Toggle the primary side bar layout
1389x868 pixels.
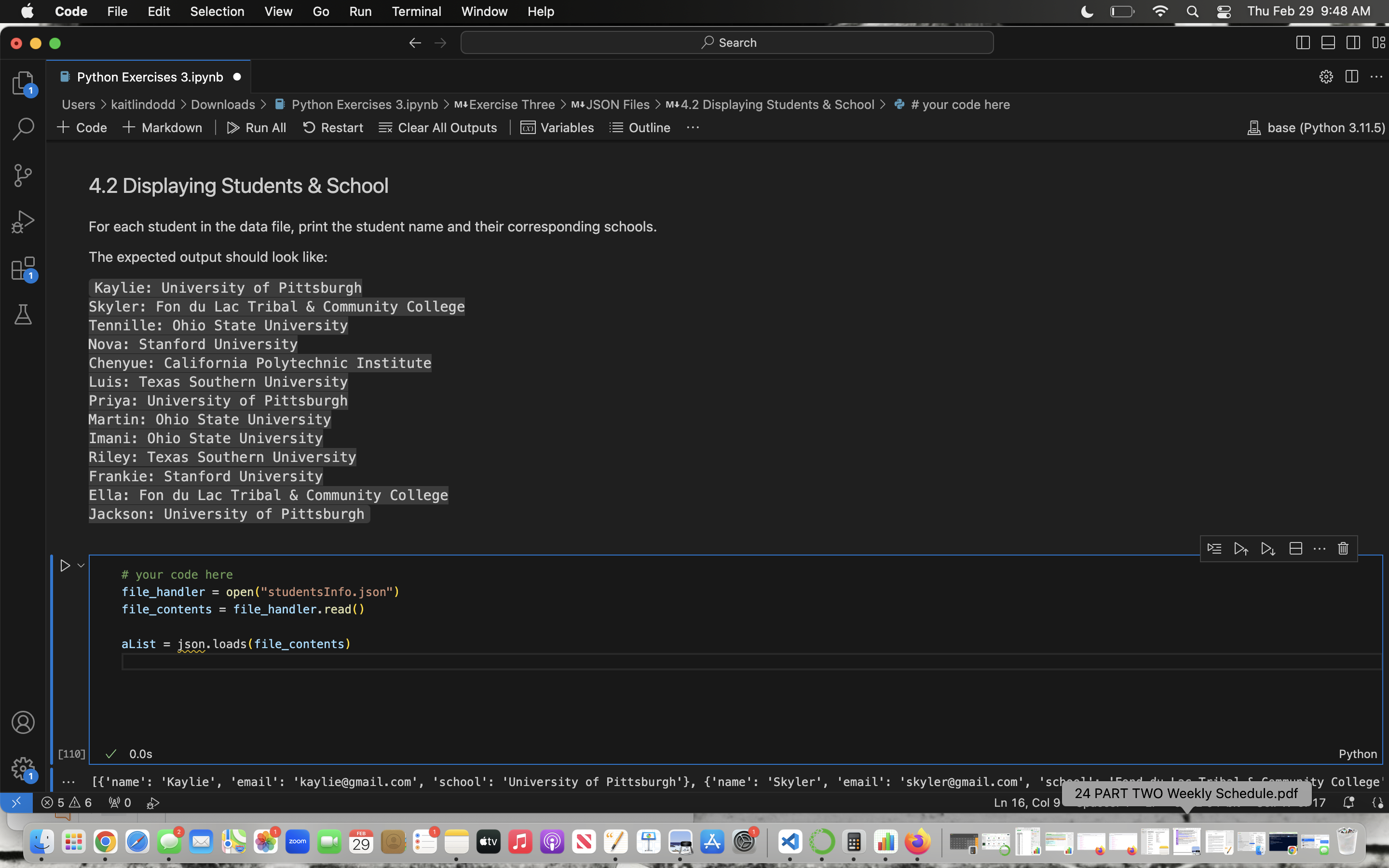1302,43
